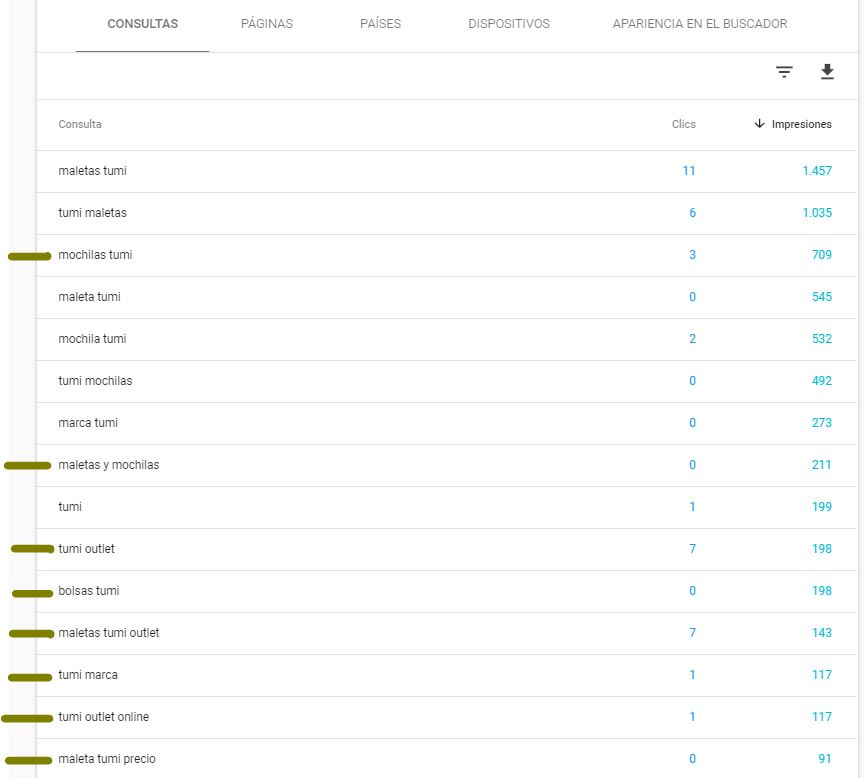Open the PAÍSES tab
This screenshot has width=864, height=778.
point(380,24)
